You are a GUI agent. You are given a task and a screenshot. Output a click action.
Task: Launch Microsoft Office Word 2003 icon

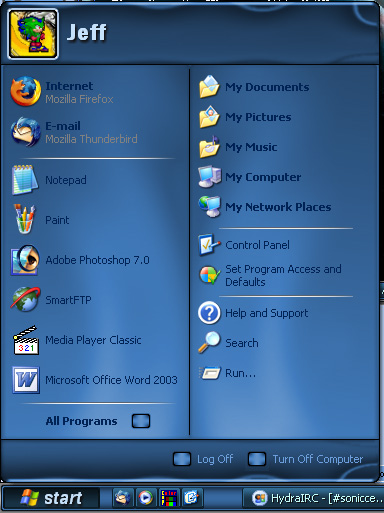tap(26, 380)
